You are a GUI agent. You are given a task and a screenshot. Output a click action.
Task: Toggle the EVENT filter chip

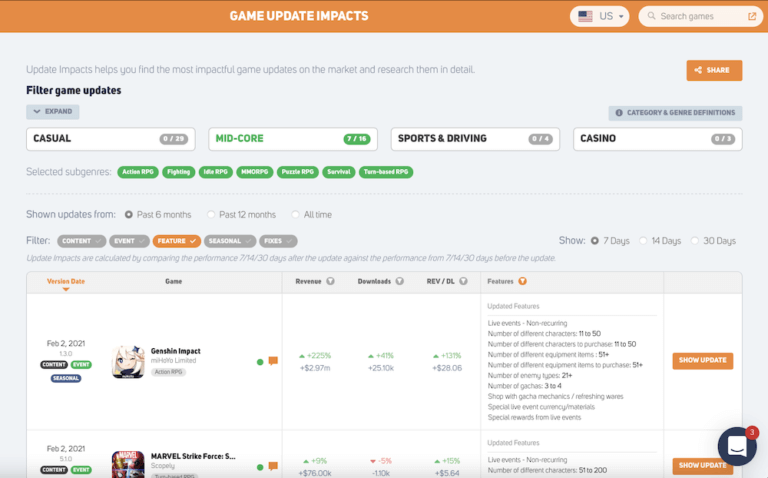[129, 241]
